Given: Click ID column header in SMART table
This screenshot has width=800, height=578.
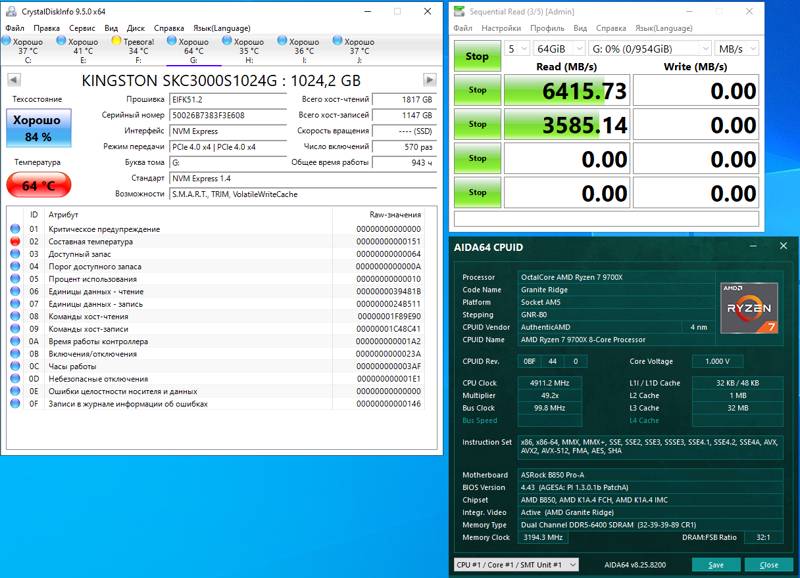Looking at the screenshot, I should [x=34, y=215].
